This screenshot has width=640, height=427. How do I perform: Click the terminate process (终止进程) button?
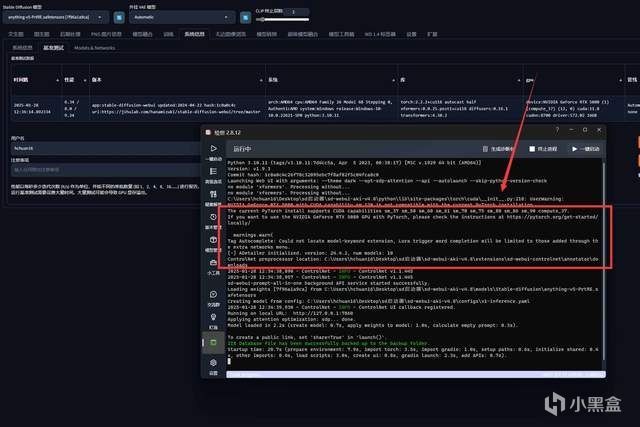point(543,149)
